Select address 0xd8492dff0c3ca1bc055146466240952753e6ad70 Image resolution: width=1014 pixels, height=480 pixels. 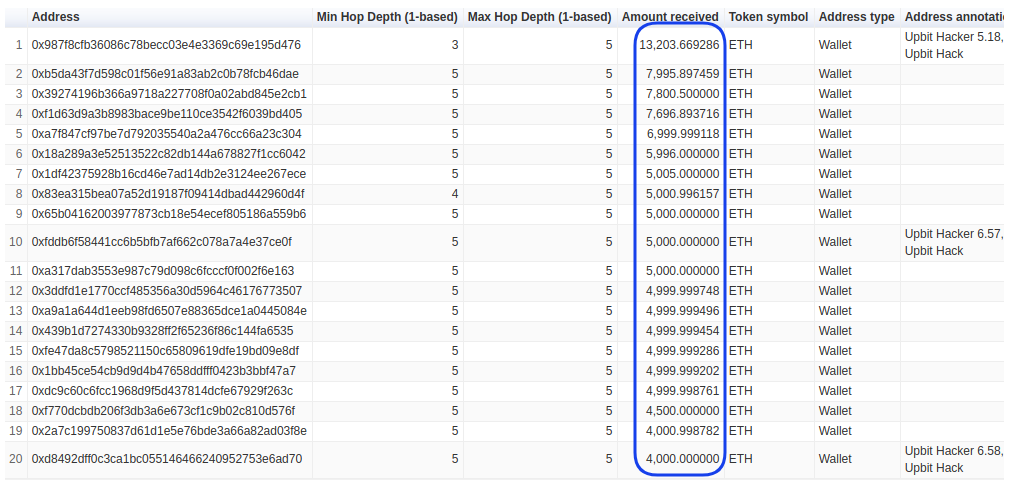pyautogui.click(x=166, y=459)
